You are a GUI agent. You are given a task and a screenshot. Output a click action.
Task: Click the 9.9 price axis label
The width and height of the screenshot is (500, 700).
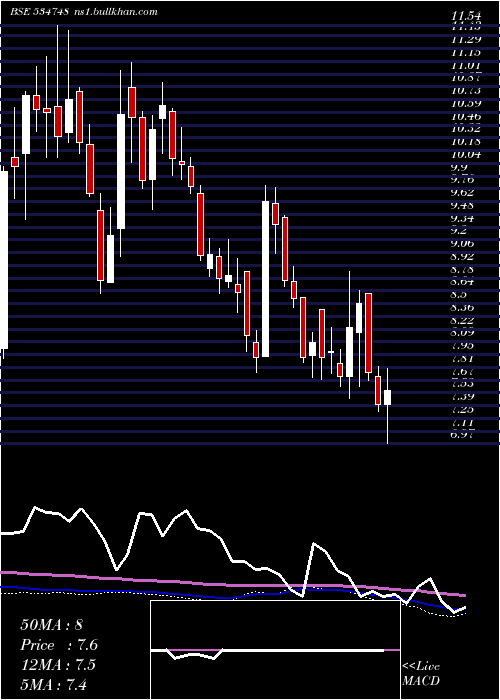tap(459, 168)
